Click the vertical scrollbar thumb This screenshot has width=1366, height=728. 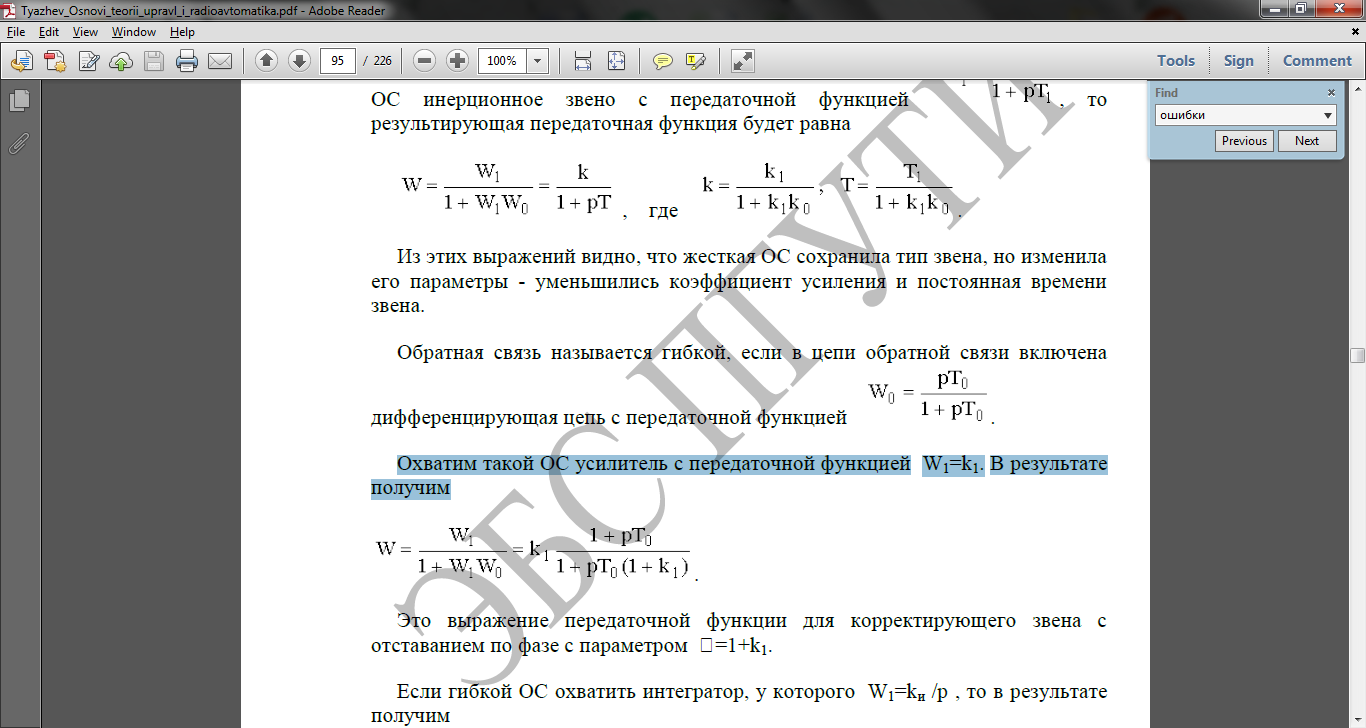point(1357,355)
